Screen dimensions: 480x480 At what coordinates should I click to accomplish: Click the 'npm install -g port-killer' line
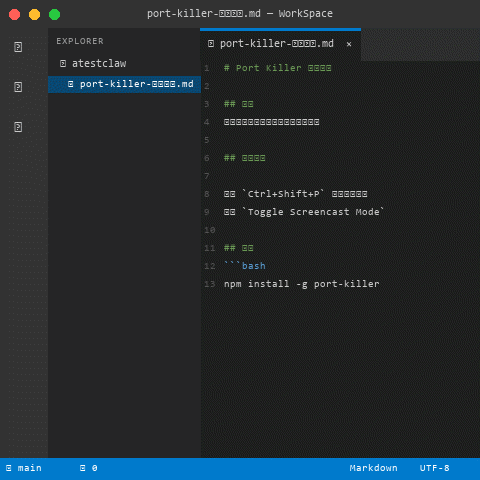point(302,284)
